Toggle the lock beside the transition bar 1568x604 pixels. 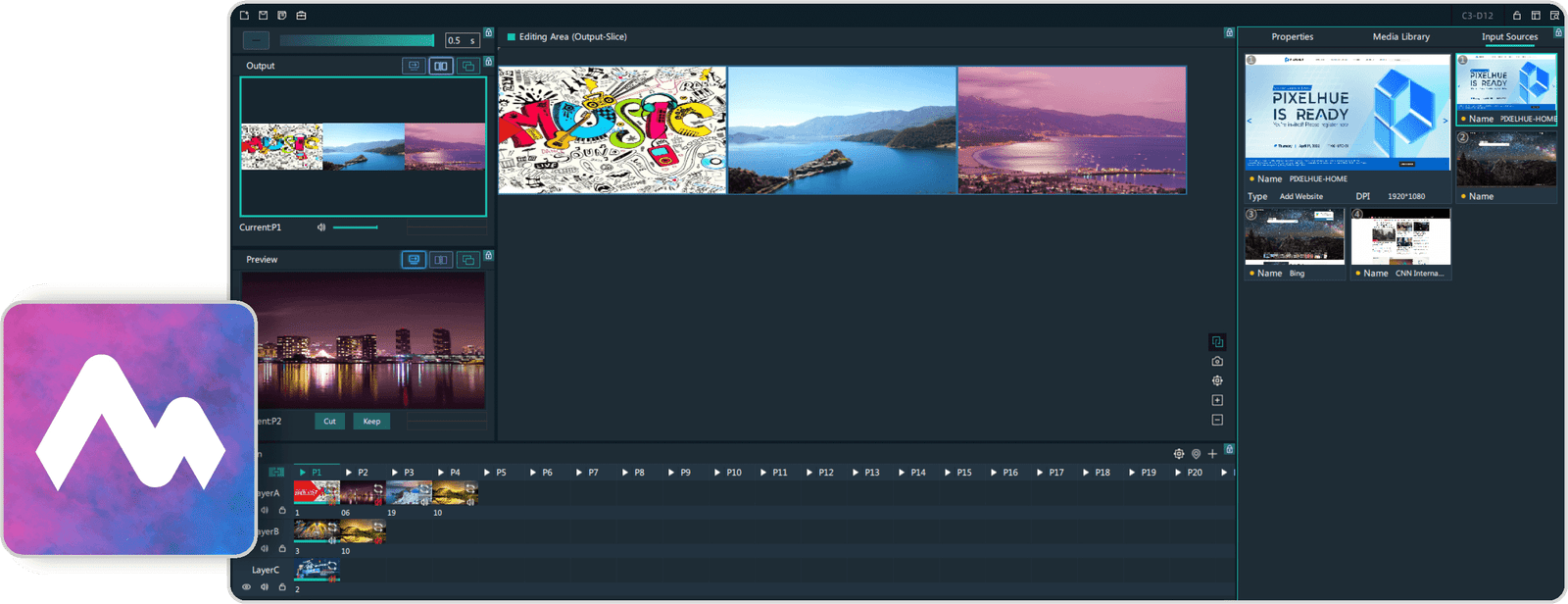[488, 32]
